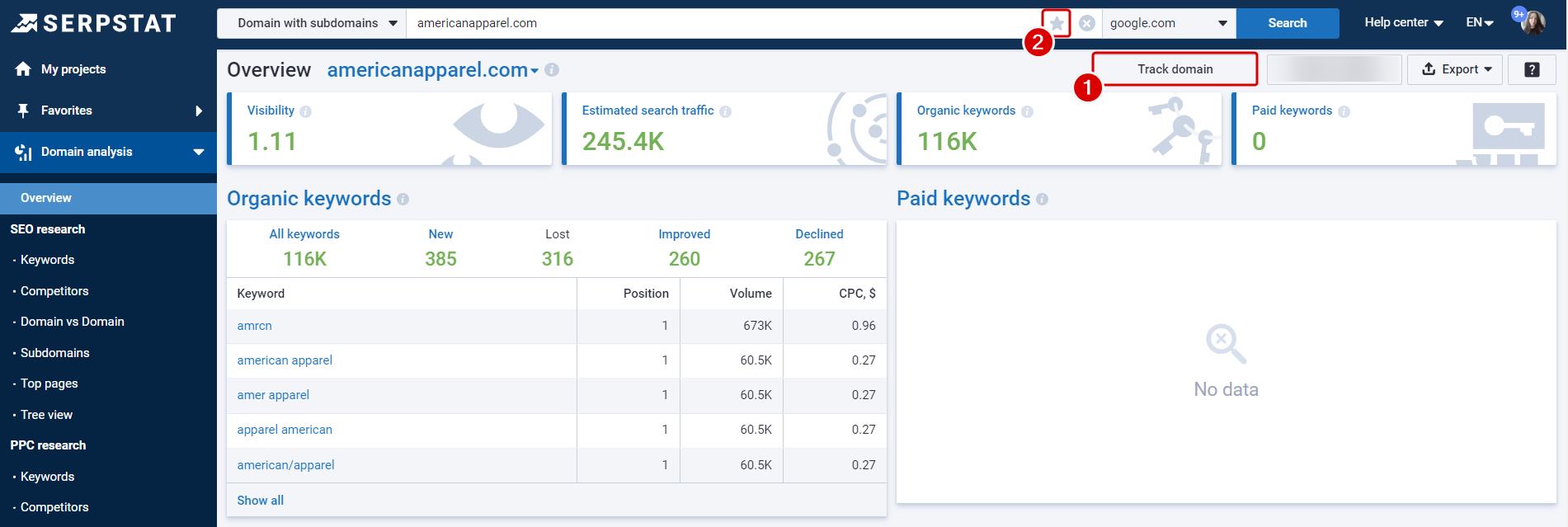Open the user profile avatar
This screenshot has width=1568, height=527.
1533,23
